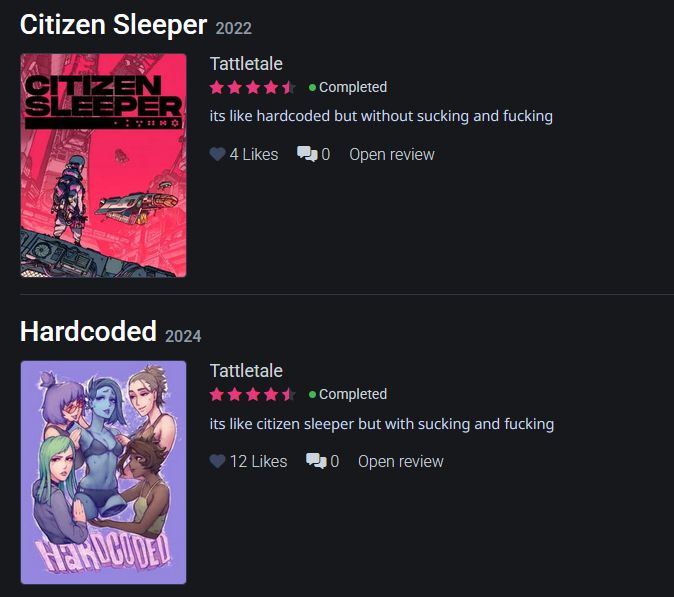Like the Citizen Sleeper review heart icon

pyautogui.click(x=217, y=154)
